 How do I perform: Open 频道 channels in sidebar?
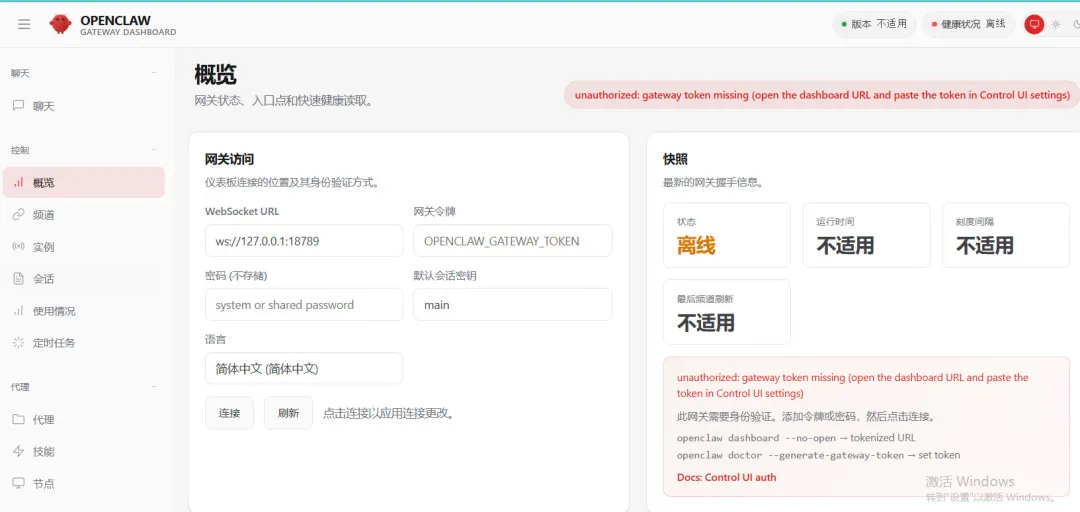83,215
